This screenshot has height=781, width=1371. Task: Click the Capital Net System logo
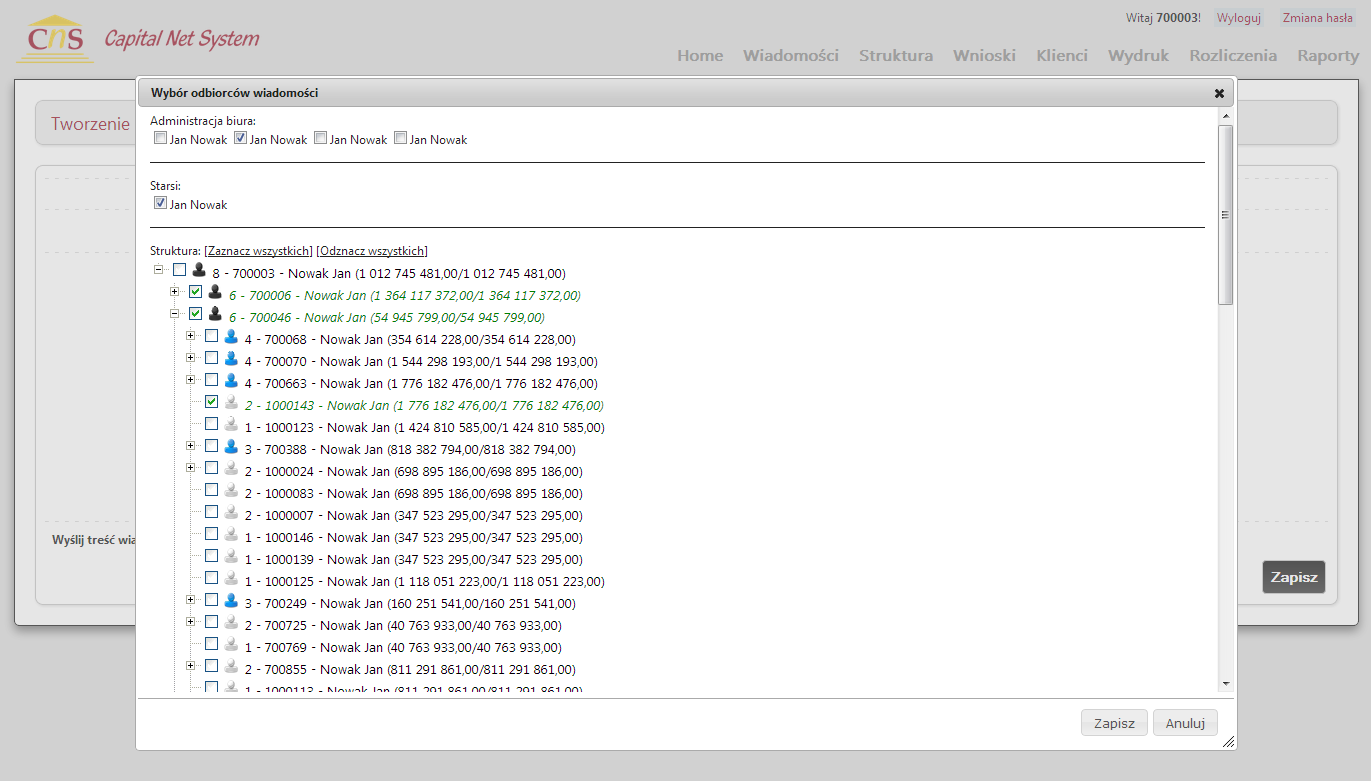pos(138,40)
